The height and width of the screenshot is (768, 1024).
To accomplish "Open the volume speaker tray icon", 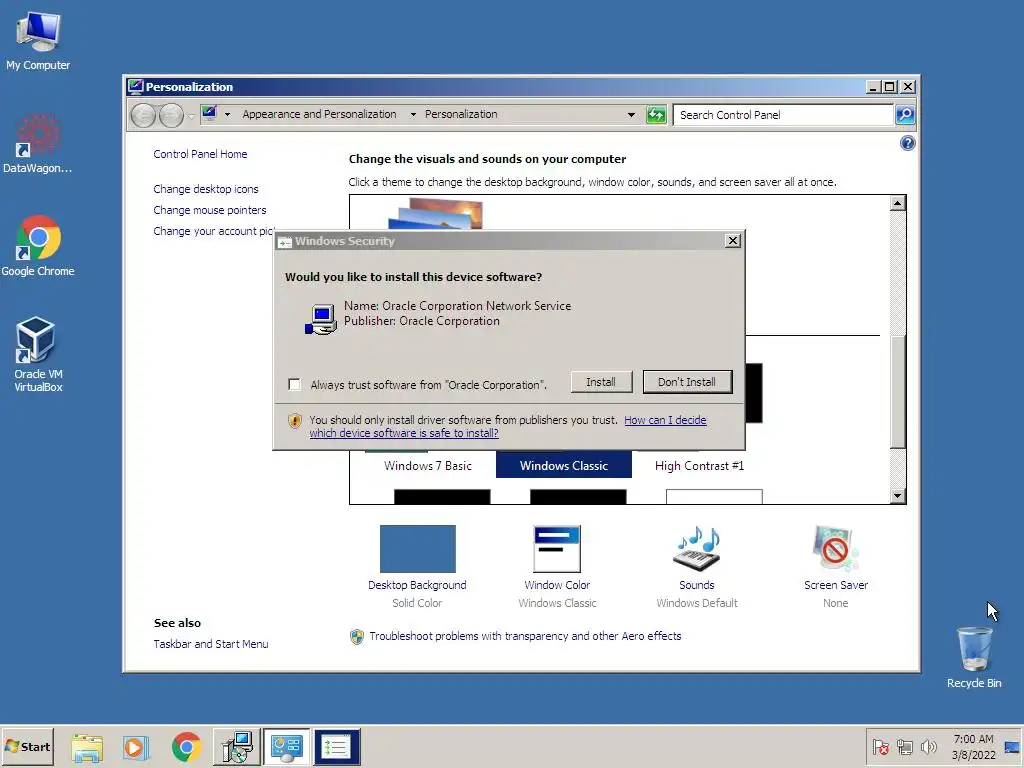I will click(x=928, y=747).
